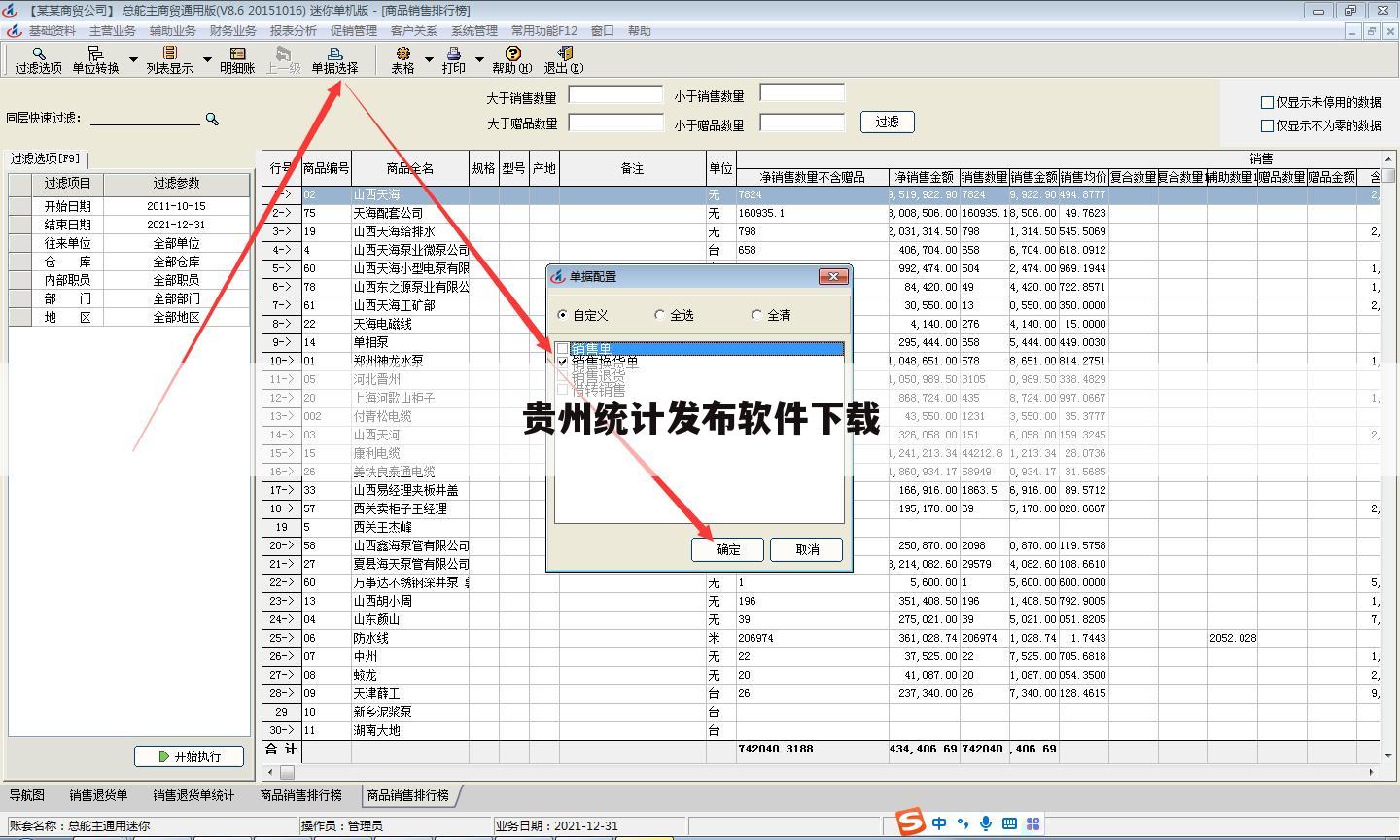Switch to the 销售退货单统计 tab

[x=193, y=795]
